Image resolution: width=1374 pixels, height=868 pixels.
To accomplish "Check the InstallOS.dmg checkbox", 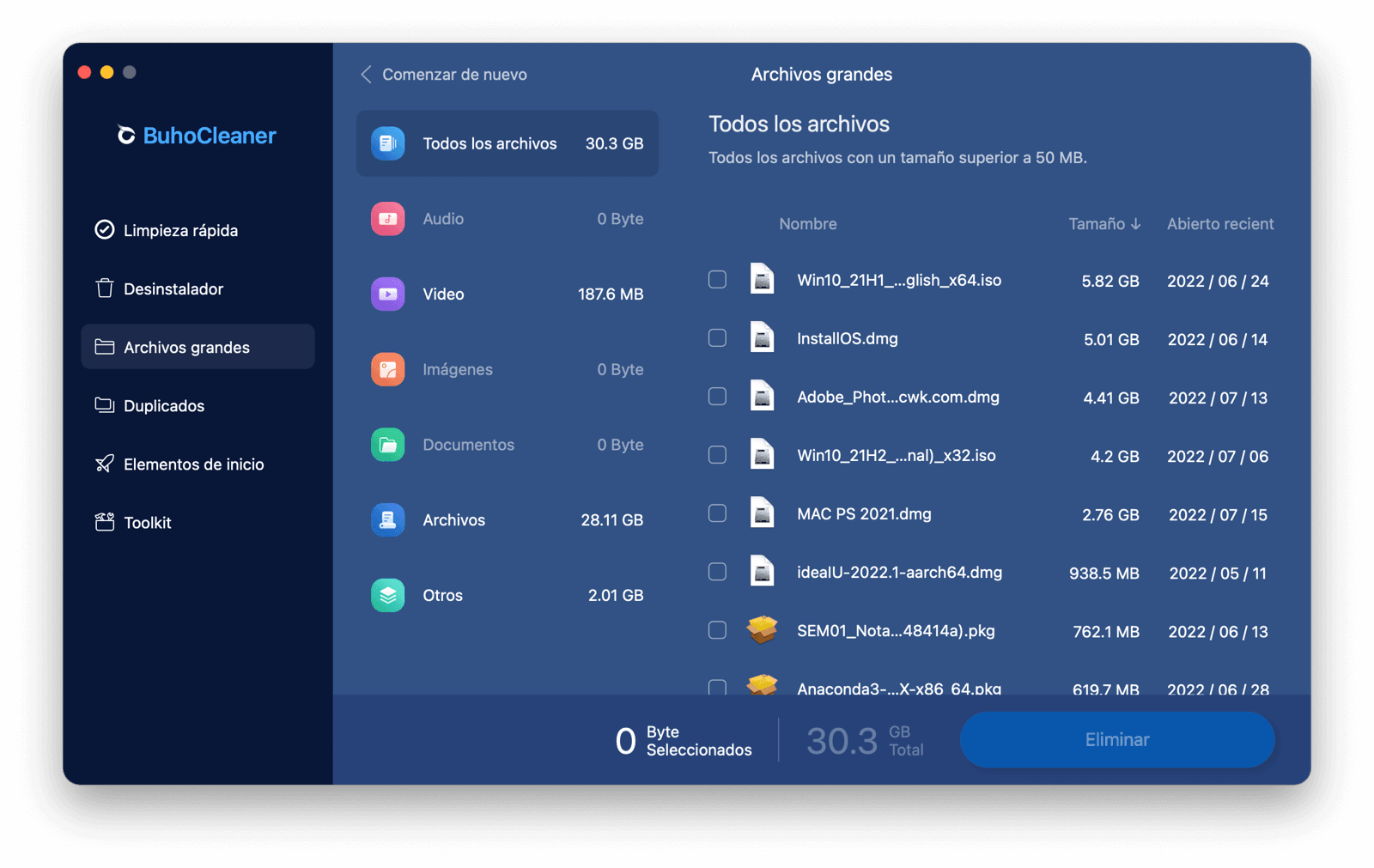I will click(717, 338).
